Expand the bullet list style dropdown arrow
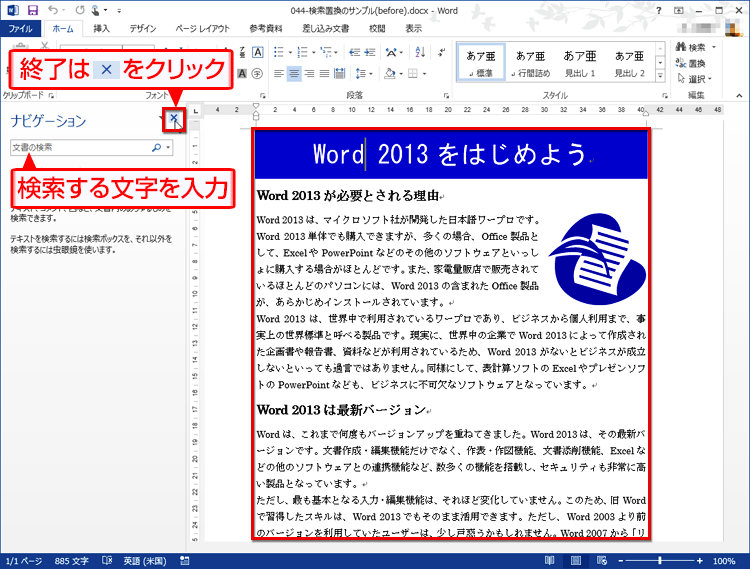This screenshot has width=750, height=569. pos(290,52)
